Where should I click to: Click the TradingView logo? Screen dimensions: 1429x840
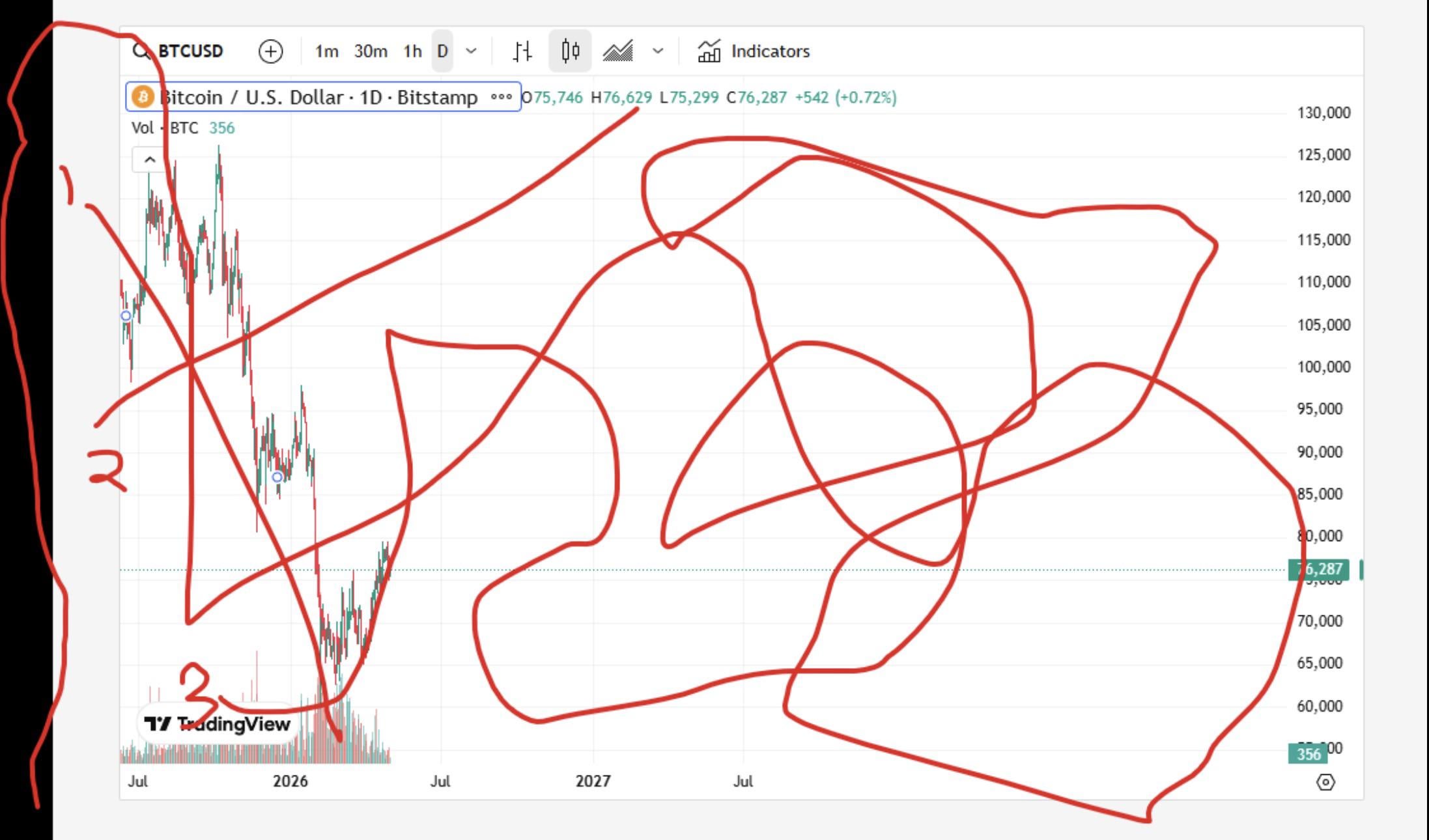click(x=218, y=723)
